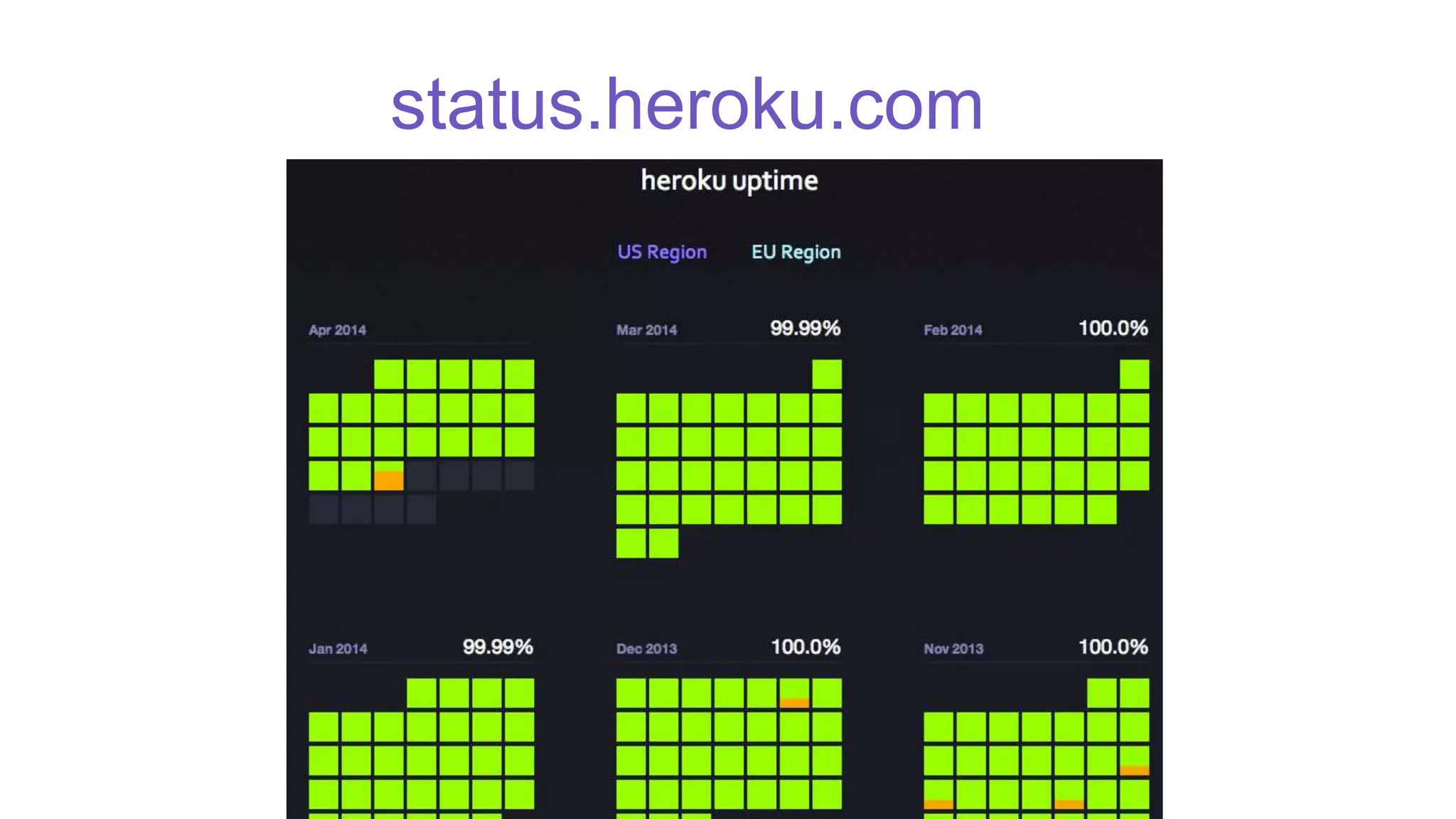The height and width of the screenshot is (819, 1456).
Task: Select the Mar 2014 month label
Action: [646, 330]
